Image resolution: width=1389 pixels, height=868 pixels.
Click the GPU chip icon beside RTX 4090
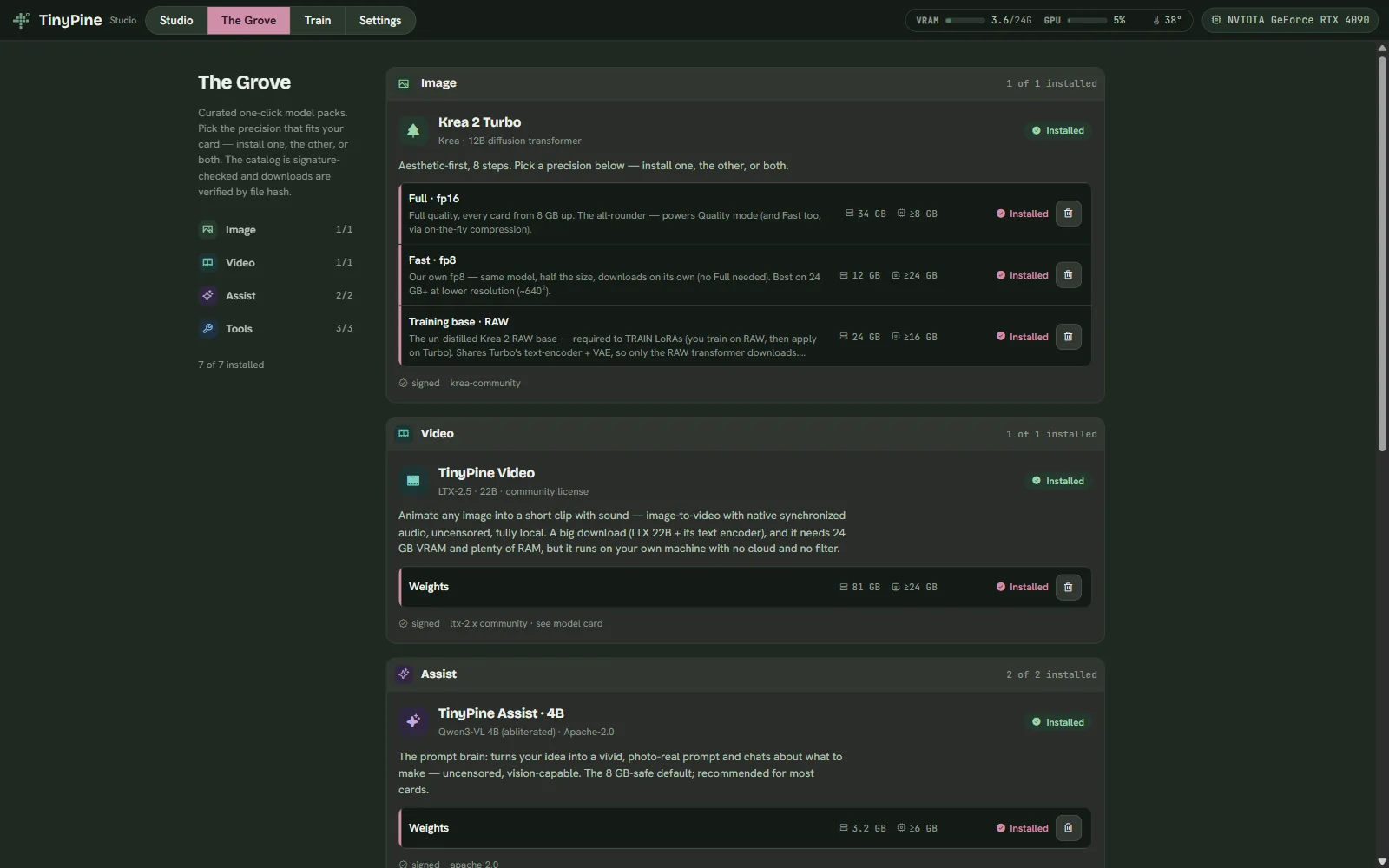pyautogui.click(x=1216, y=20)
